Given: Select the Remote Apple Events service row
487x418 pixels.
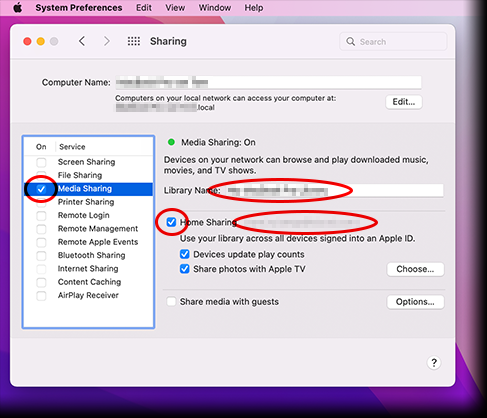Looking at the screenshot, I should coord(88,242).
